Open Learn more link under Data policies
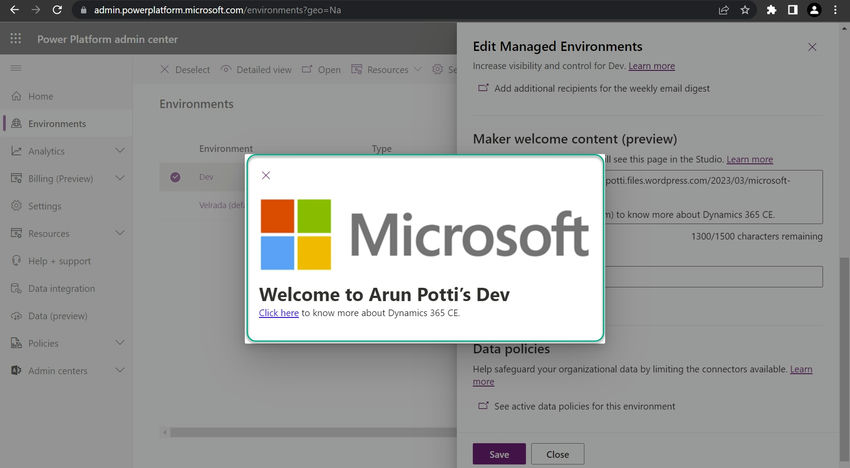Viewport: 850px width, 468px height. point(801,369)
